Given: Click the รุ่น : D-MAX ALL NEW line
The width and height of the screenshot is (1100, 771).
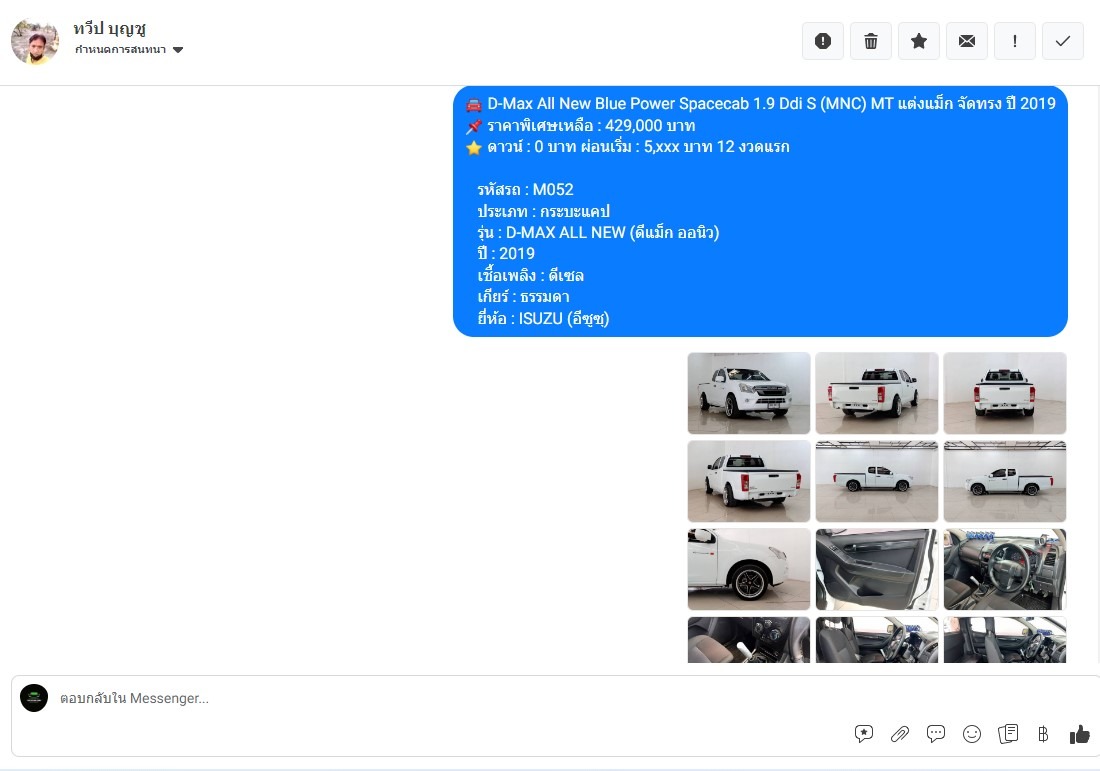Looking at the screenshot, I should click(x=598, y=232).
